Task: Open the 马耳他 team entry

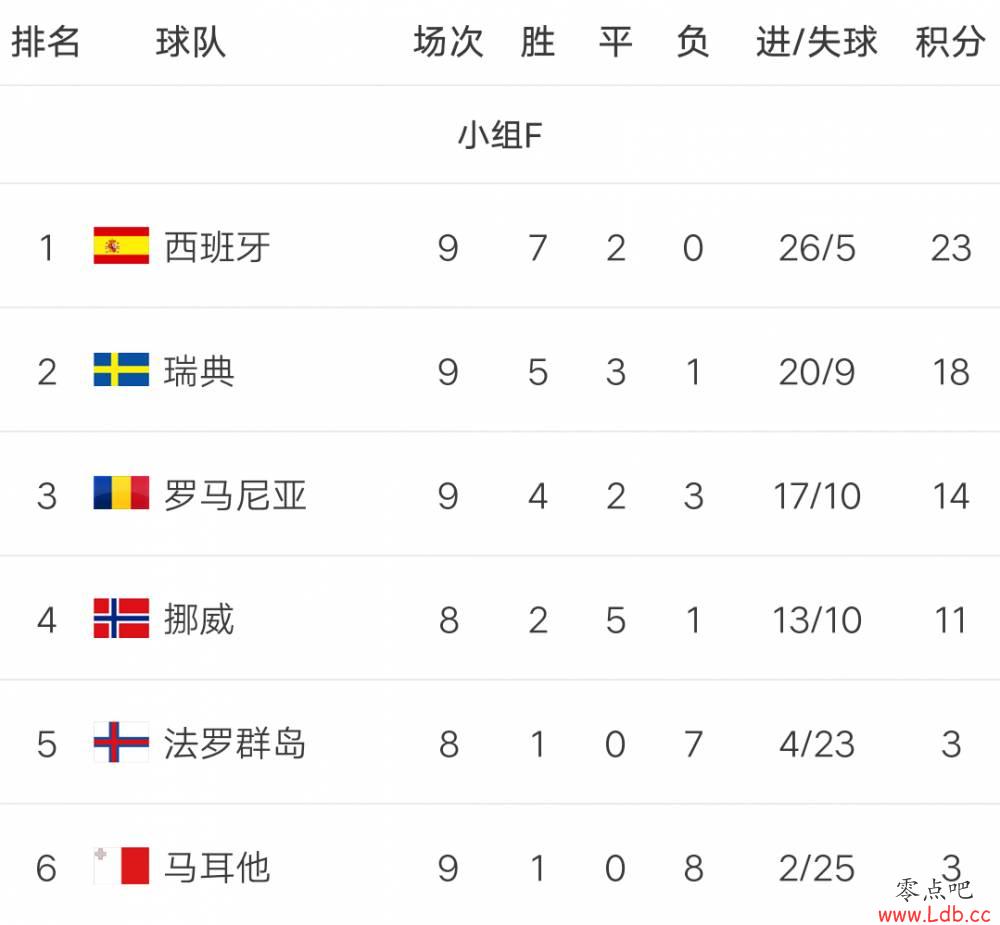Action: 217,868
